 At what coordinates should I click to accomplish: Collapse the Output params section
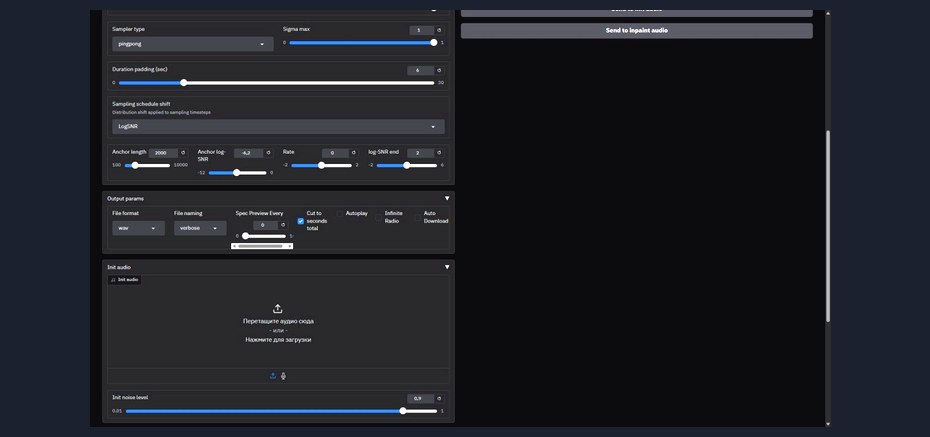447,199
